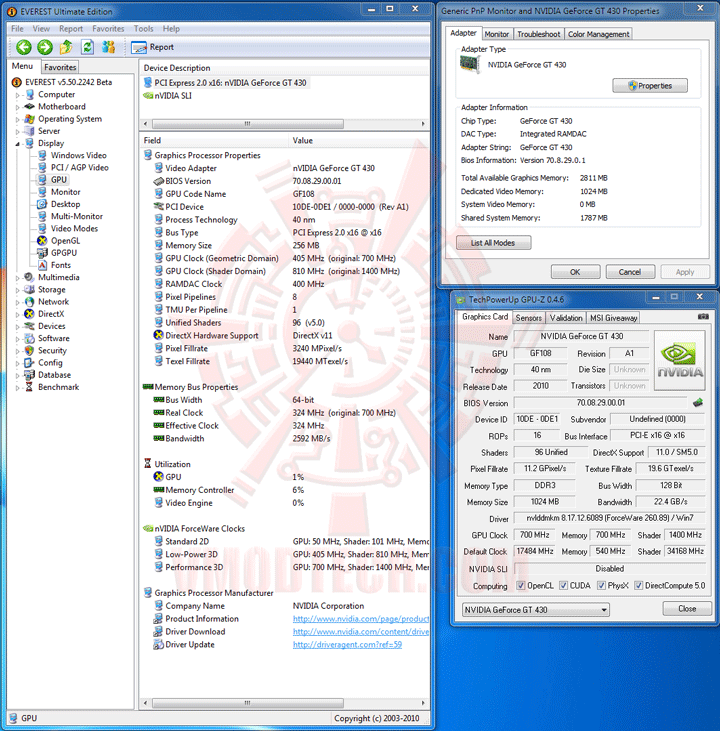This screenshot has width=720, height=731.
Task: Open the OpenGL tree item
Action: click(x=65, y=241)
